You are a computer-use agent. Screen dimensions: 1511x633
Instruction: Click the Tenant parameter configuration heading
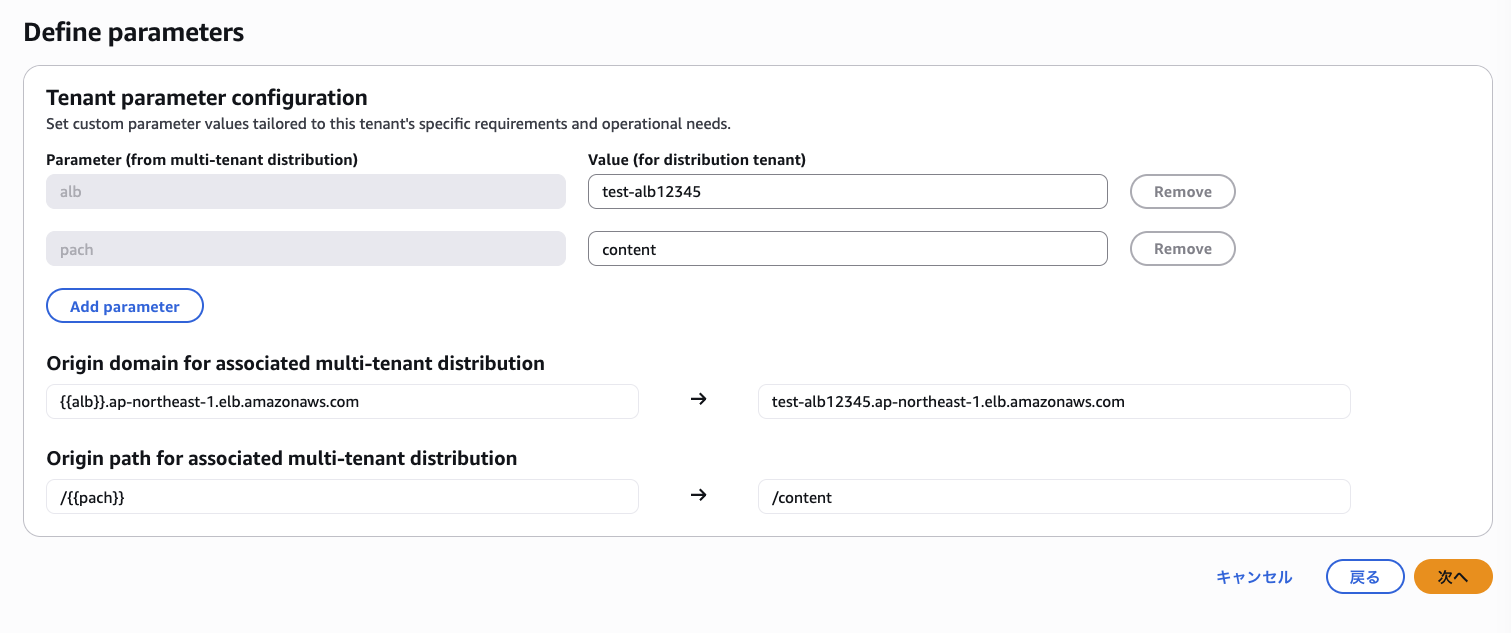(207, 98)
